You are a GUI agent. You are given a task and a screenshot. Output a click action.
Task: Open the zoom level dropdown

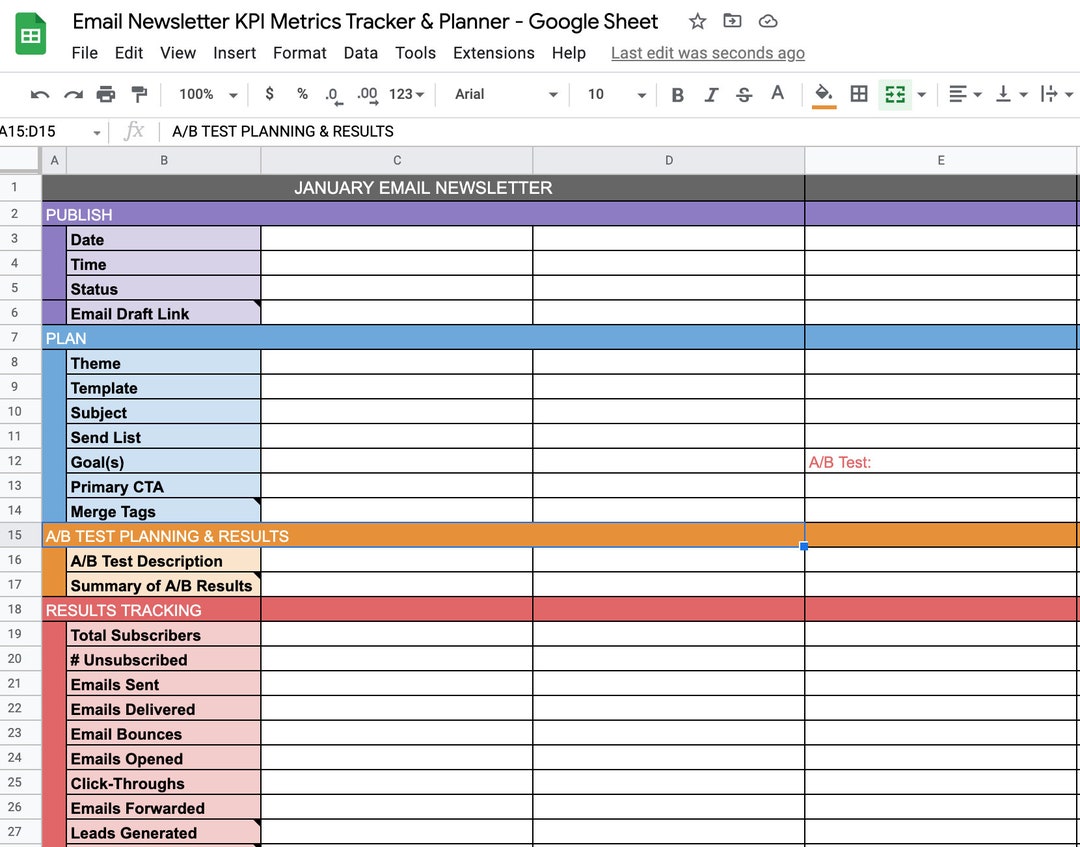point(205,94)
